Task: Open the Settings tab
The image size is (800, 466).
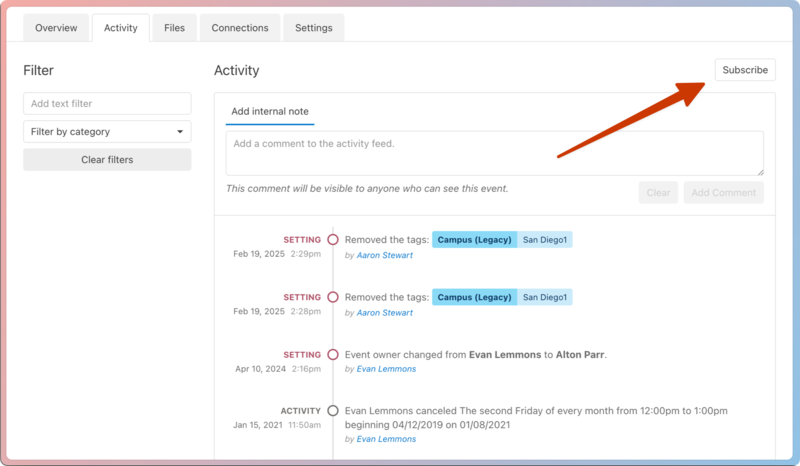Action: (313, 28)
